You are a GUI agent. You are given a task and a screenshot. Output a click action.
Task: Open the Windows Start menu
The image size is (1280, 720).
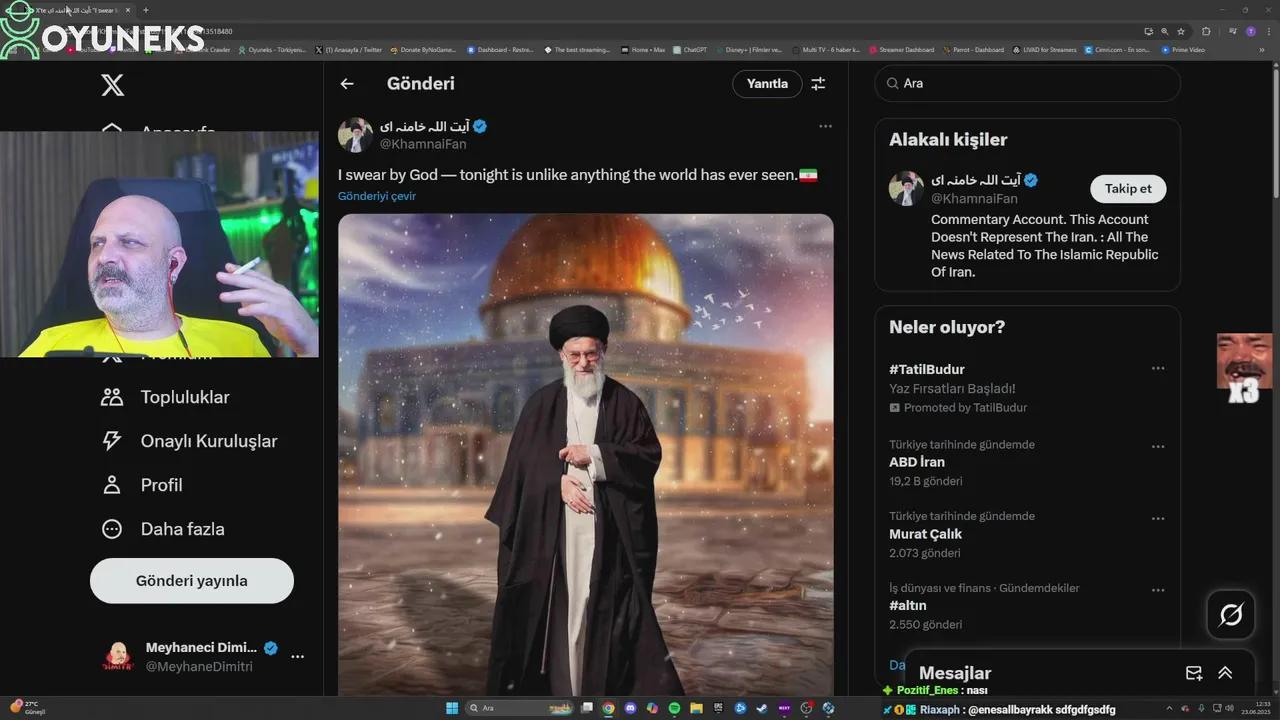point(452,708)
